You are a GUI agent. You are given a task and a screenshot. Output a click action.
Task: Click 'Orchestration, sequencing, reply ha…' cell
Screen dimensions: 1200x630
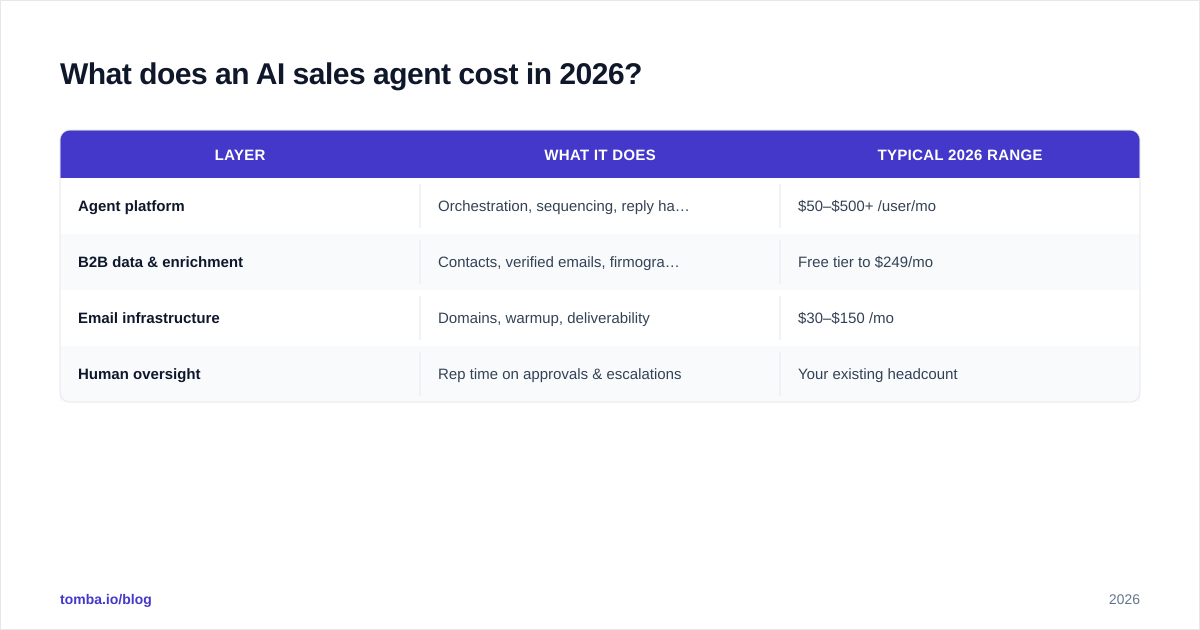point(600,206)
